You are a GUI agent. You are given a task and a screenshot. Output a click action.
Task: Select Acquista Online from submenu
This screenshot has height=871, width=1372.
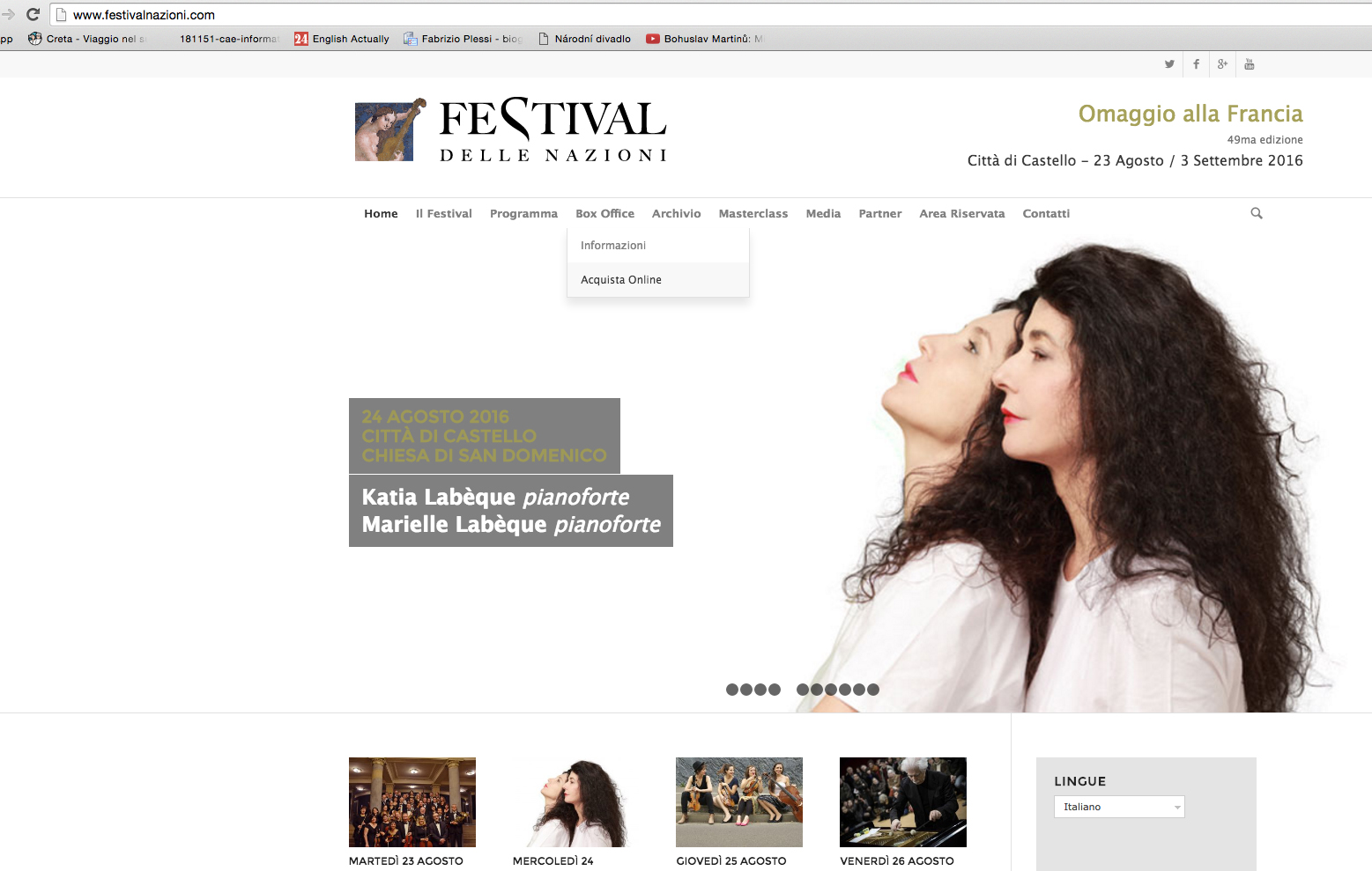621,280
